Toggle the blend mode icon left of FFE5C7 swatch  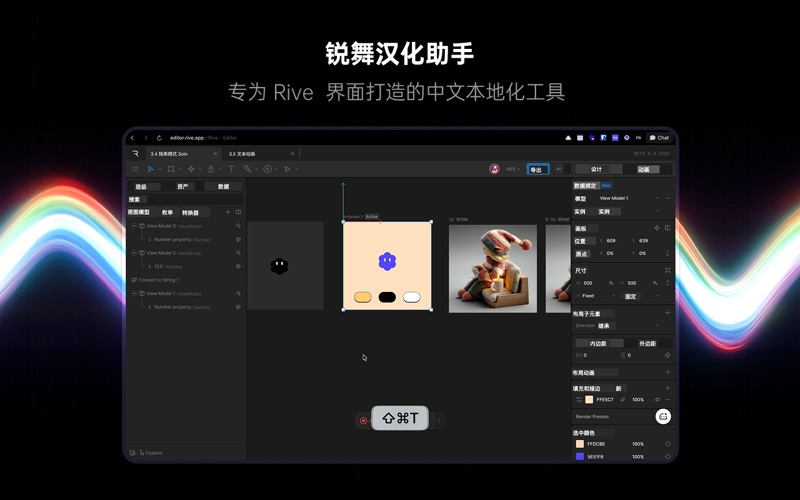579,399
